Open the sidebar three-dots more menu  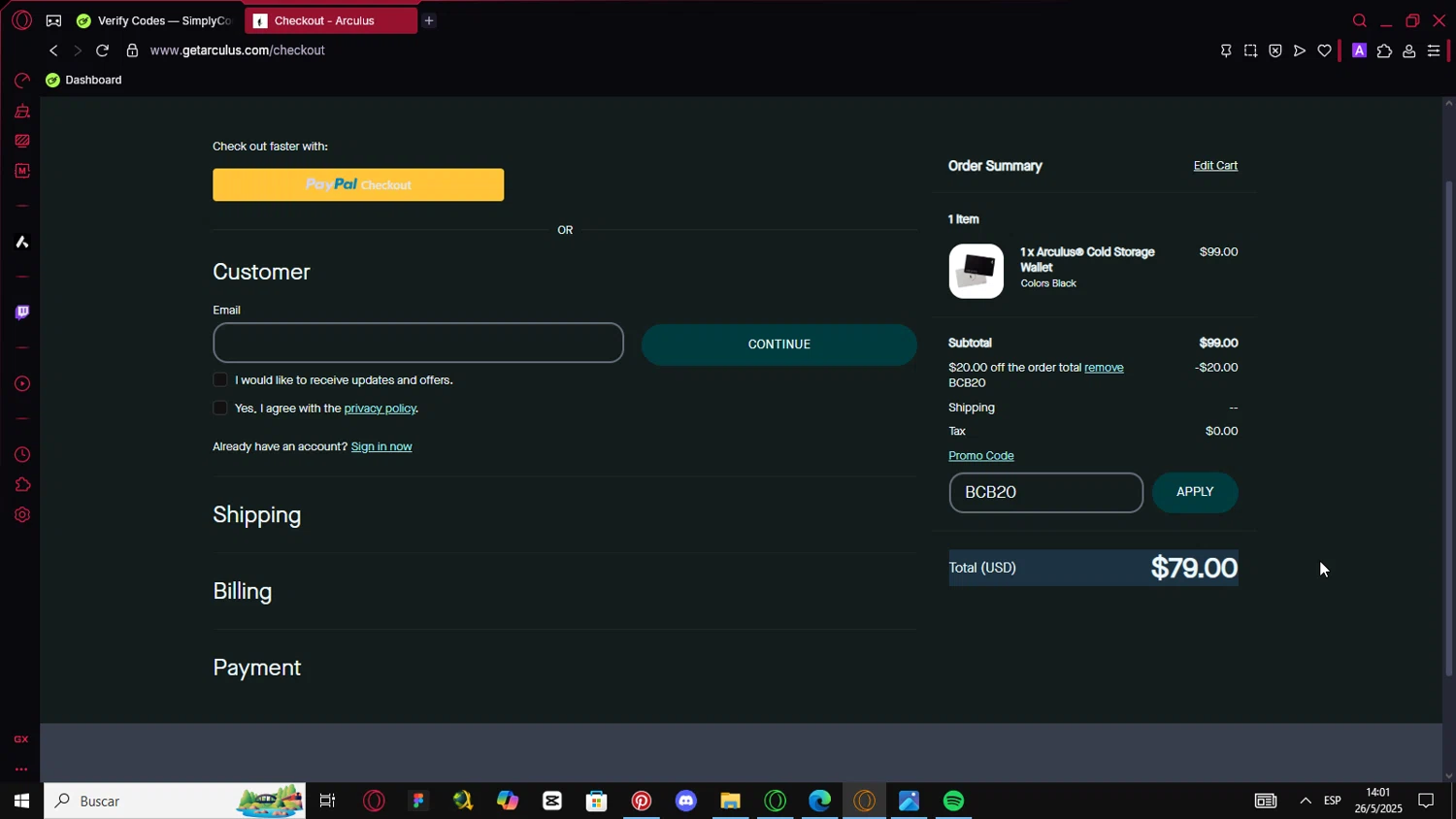[21, 770]
